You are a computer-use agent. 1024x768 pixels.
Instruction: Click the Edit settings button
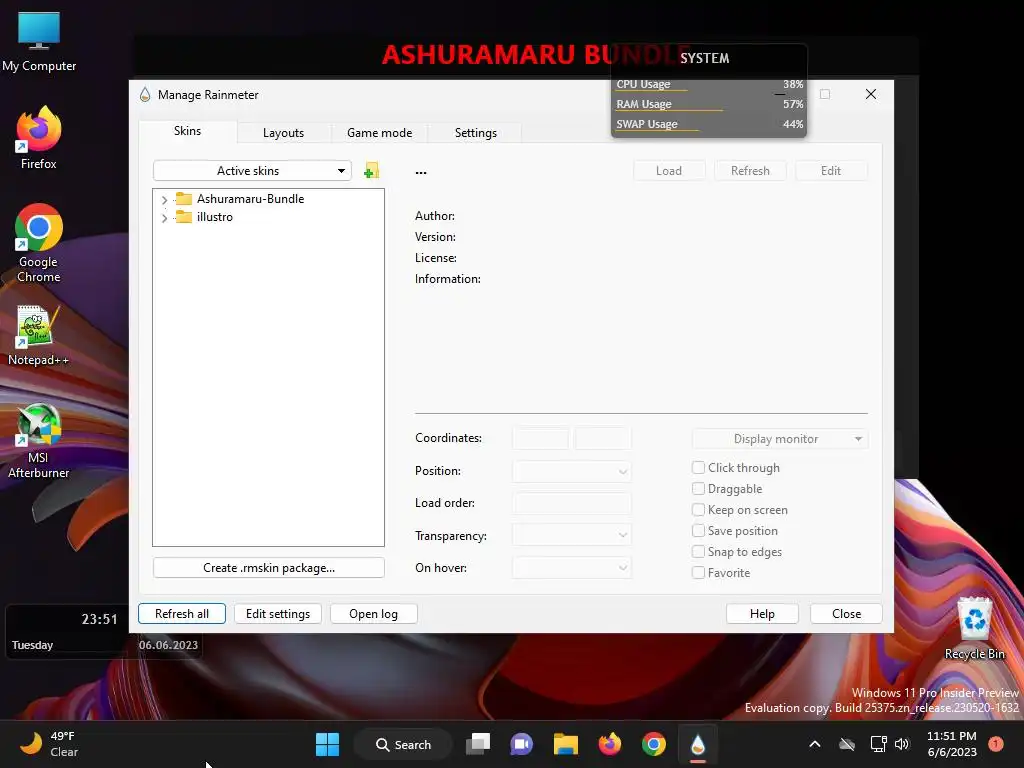point(278,614)
